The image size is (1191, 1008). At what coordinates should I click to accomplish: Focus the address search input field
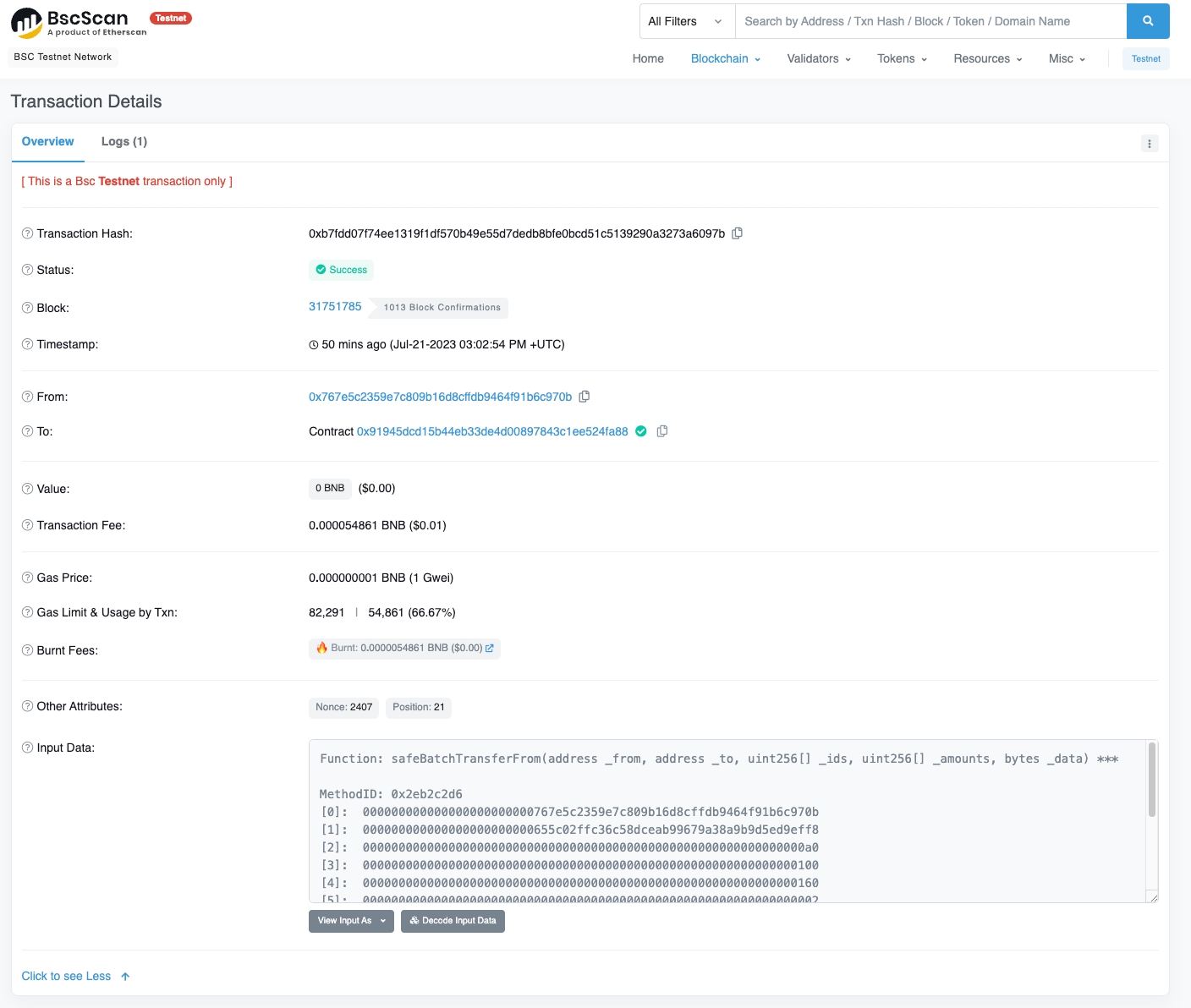[x=930, y=21]
